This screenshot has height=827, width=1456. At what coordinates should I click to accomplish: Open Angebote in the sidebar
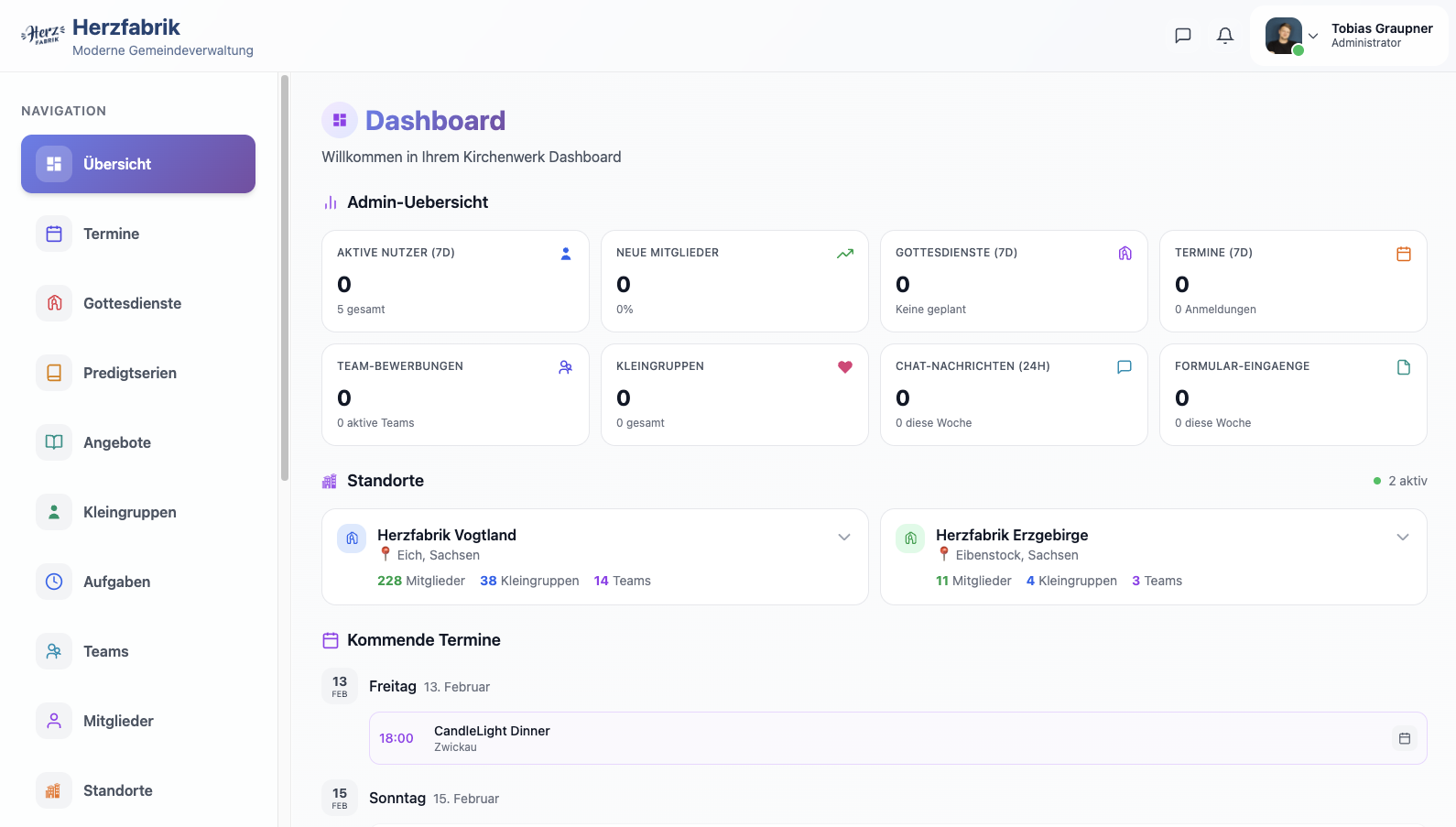click(x=138, y=442)
